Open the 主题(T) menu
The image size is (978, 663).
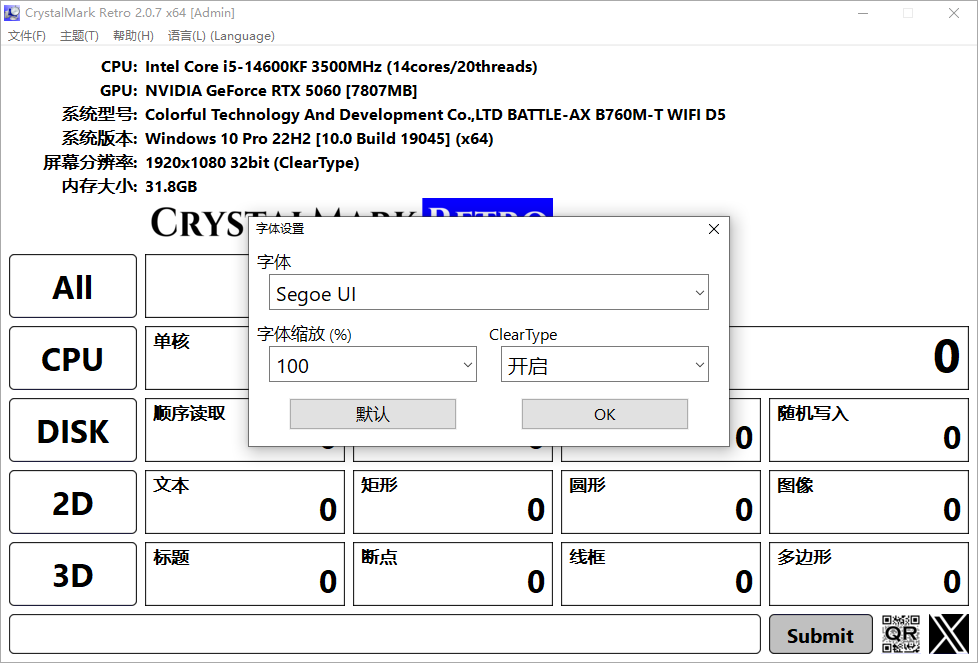[x=79, y=36]
